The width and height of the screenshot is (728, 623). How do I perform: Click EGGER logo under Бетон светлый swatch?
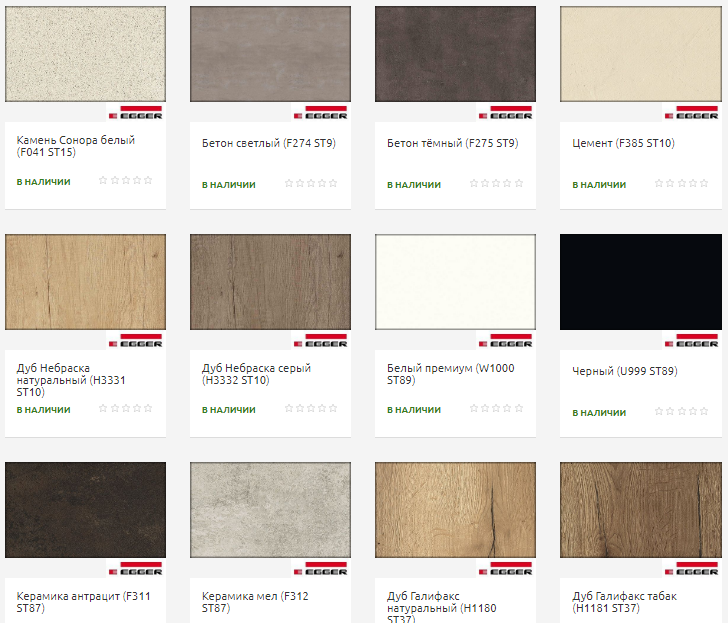click(x=322, y=113)
